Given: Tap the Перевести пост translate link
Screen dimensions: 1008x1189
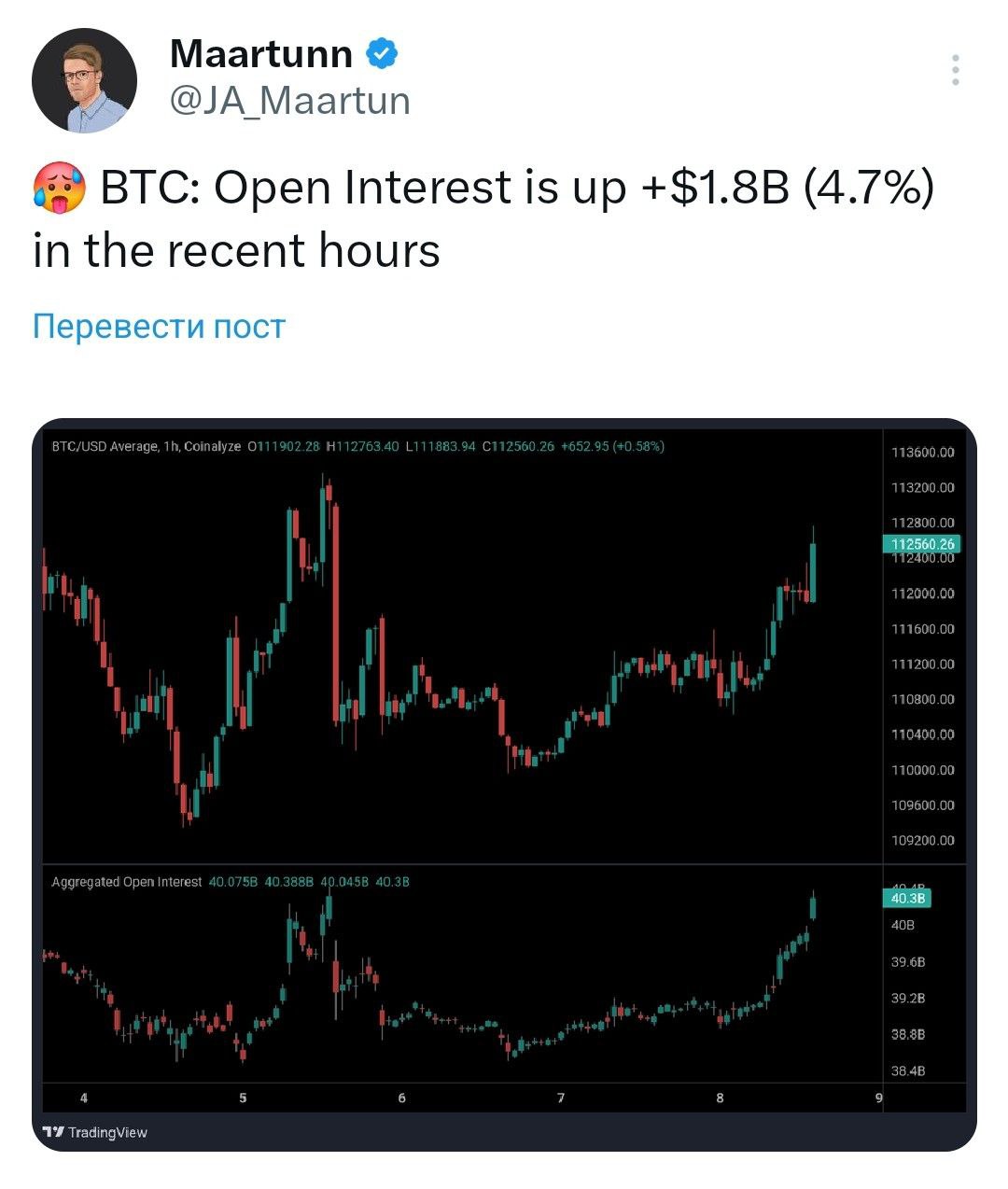Looking at the screenshot, I should coord(159,326).
